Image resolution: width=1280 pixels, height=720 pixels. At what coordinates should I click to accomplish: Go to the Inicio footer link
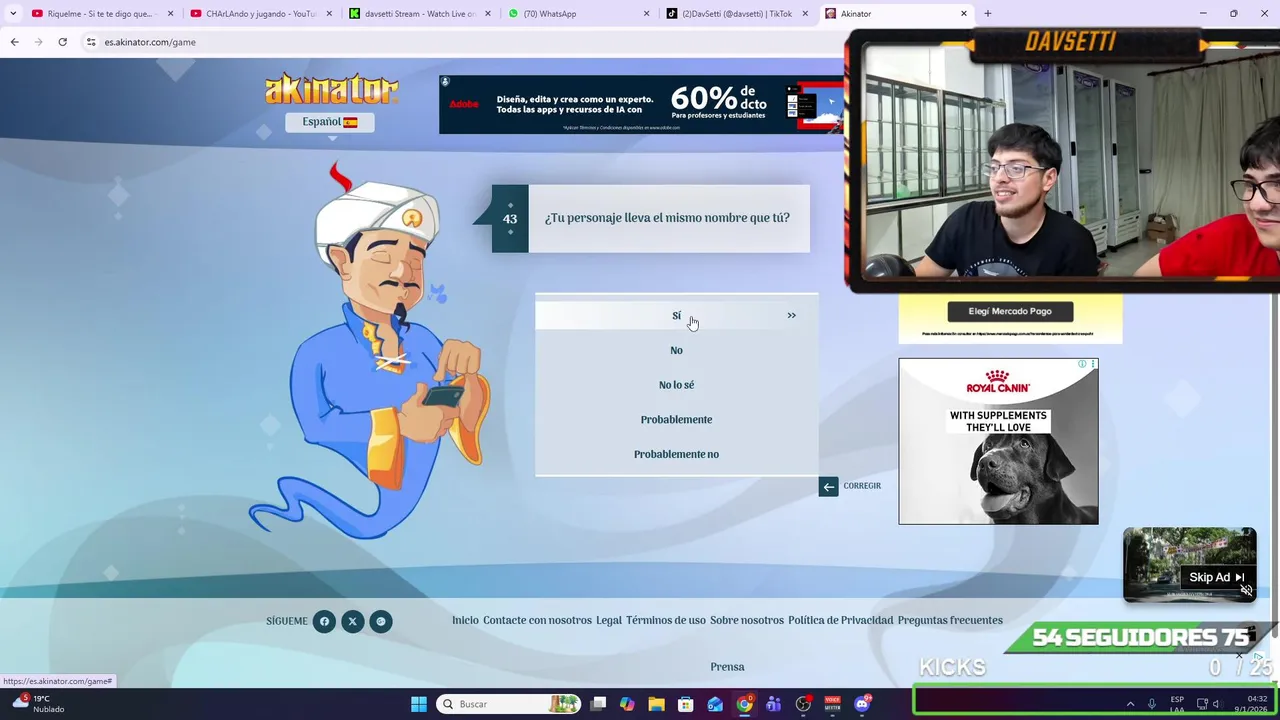coord(465,620)
